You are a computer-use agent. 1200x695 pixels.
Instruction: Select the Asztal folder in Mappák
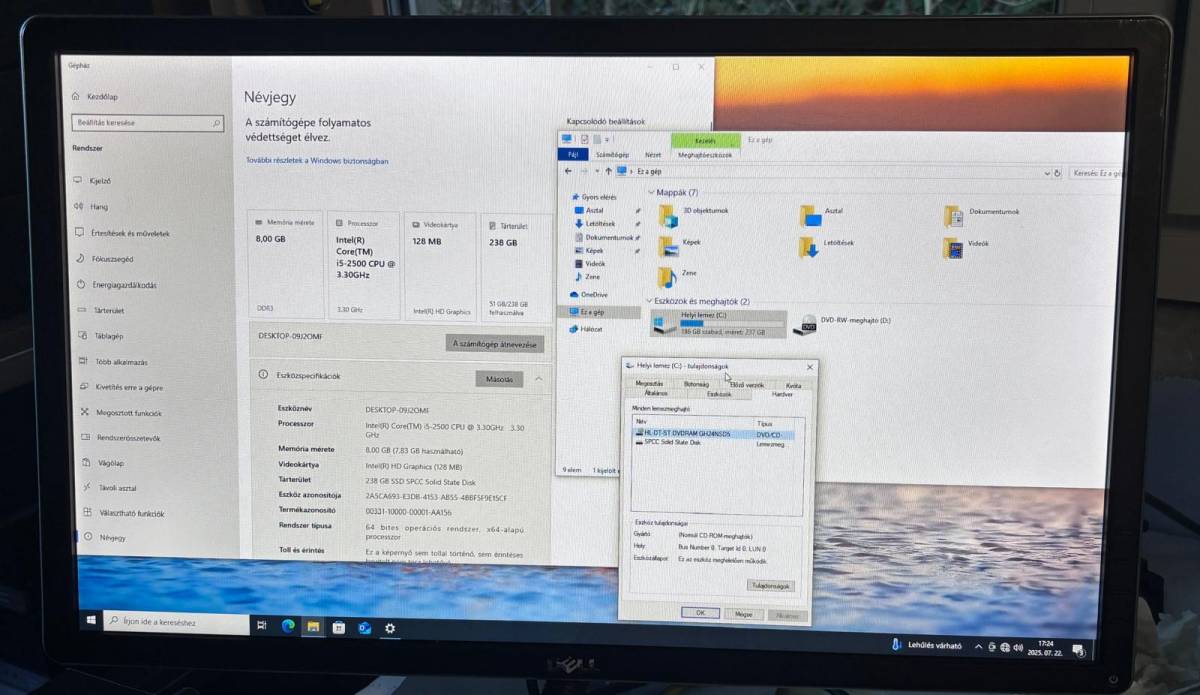[822, 215]
